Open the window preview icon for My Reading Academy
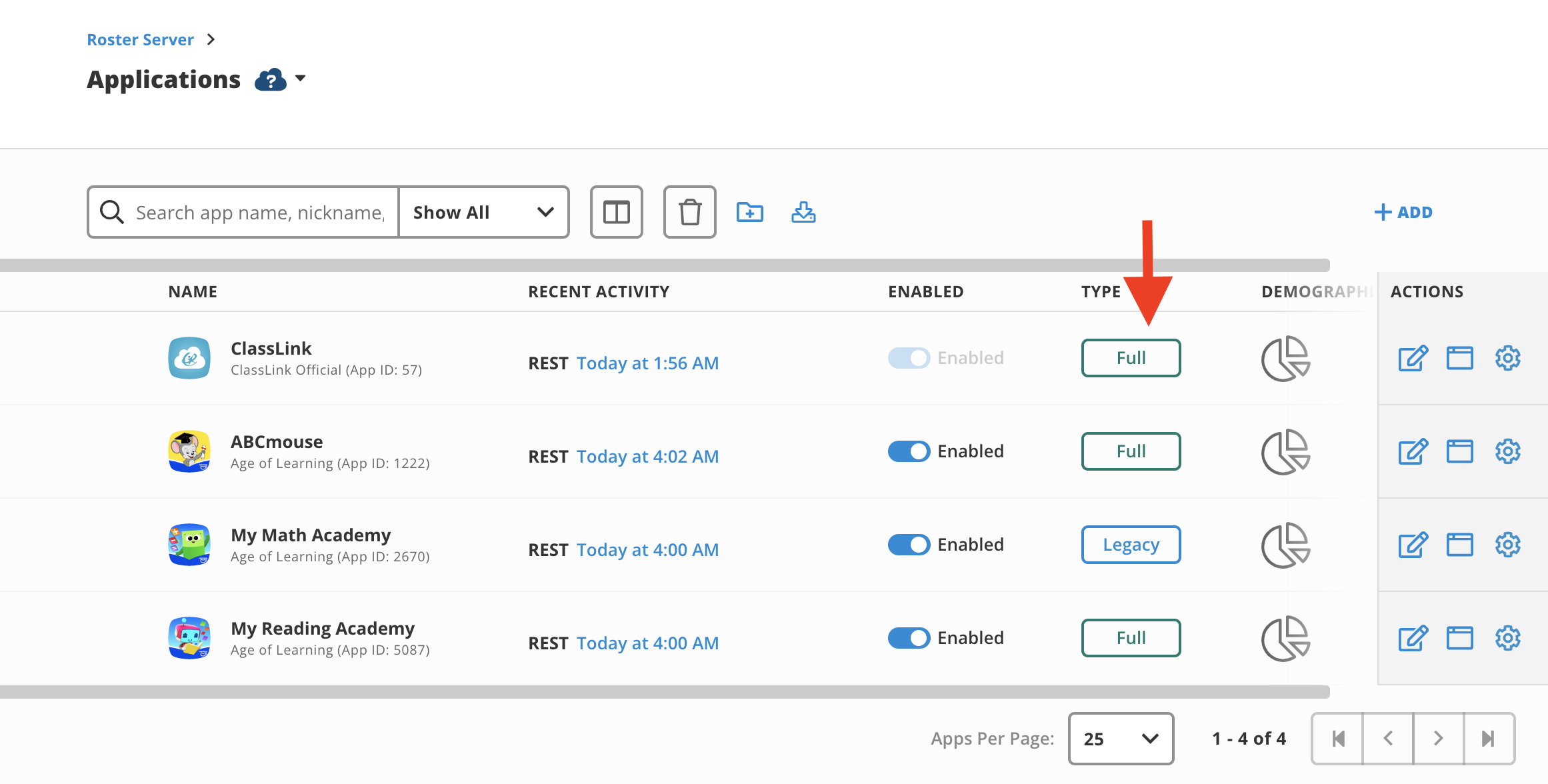Viewport: 1548px width, 784px height. 1460,638
